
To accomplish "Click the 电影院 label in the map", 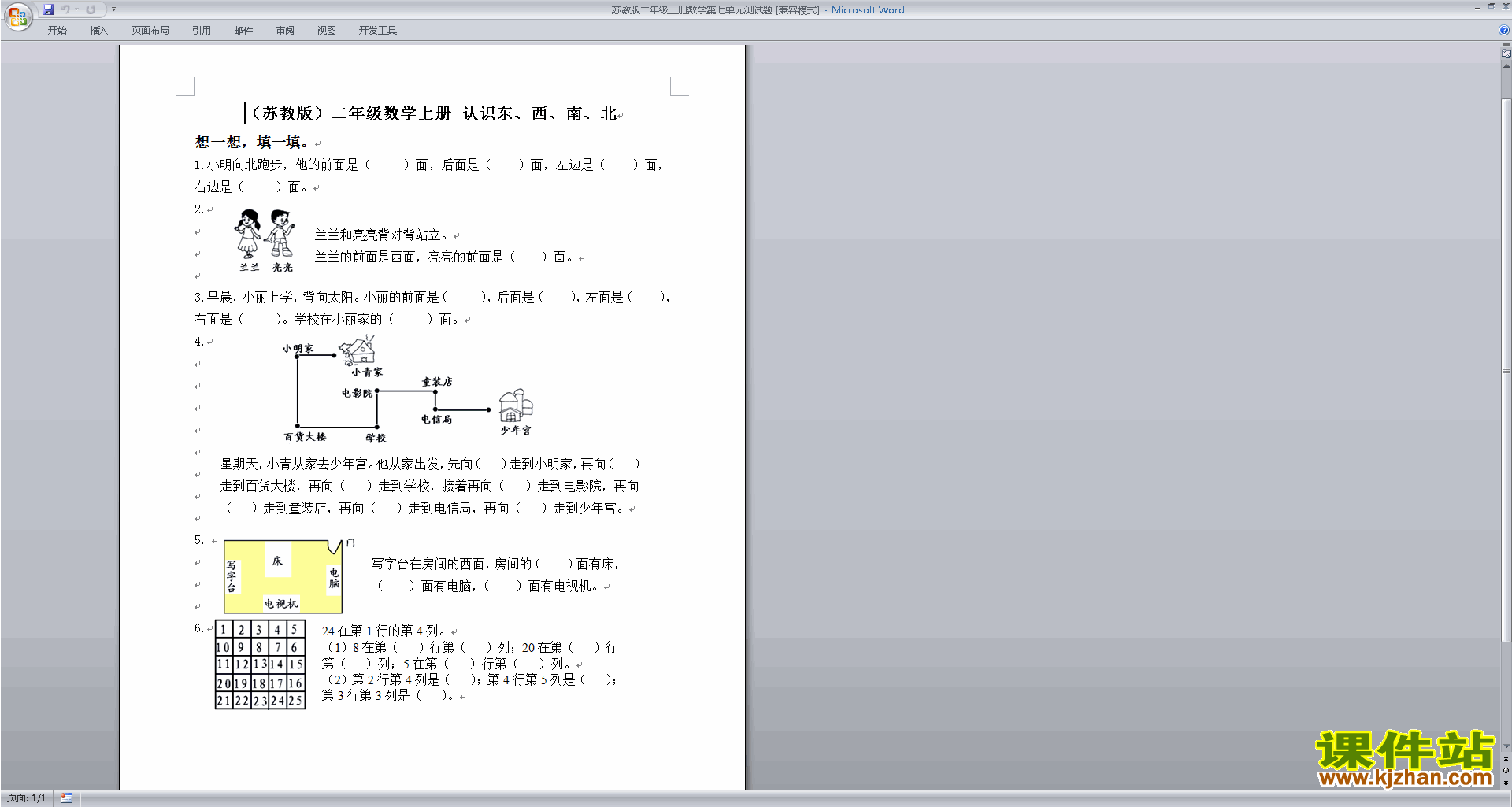I will point(357,393).
